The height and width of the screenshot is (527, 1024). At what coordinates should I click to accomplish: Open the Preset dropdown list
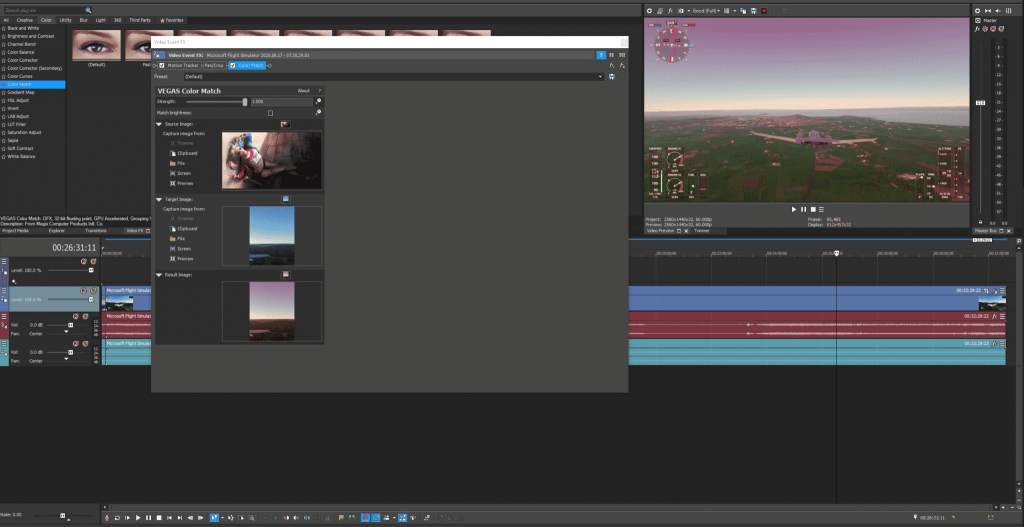coord(600,76)
